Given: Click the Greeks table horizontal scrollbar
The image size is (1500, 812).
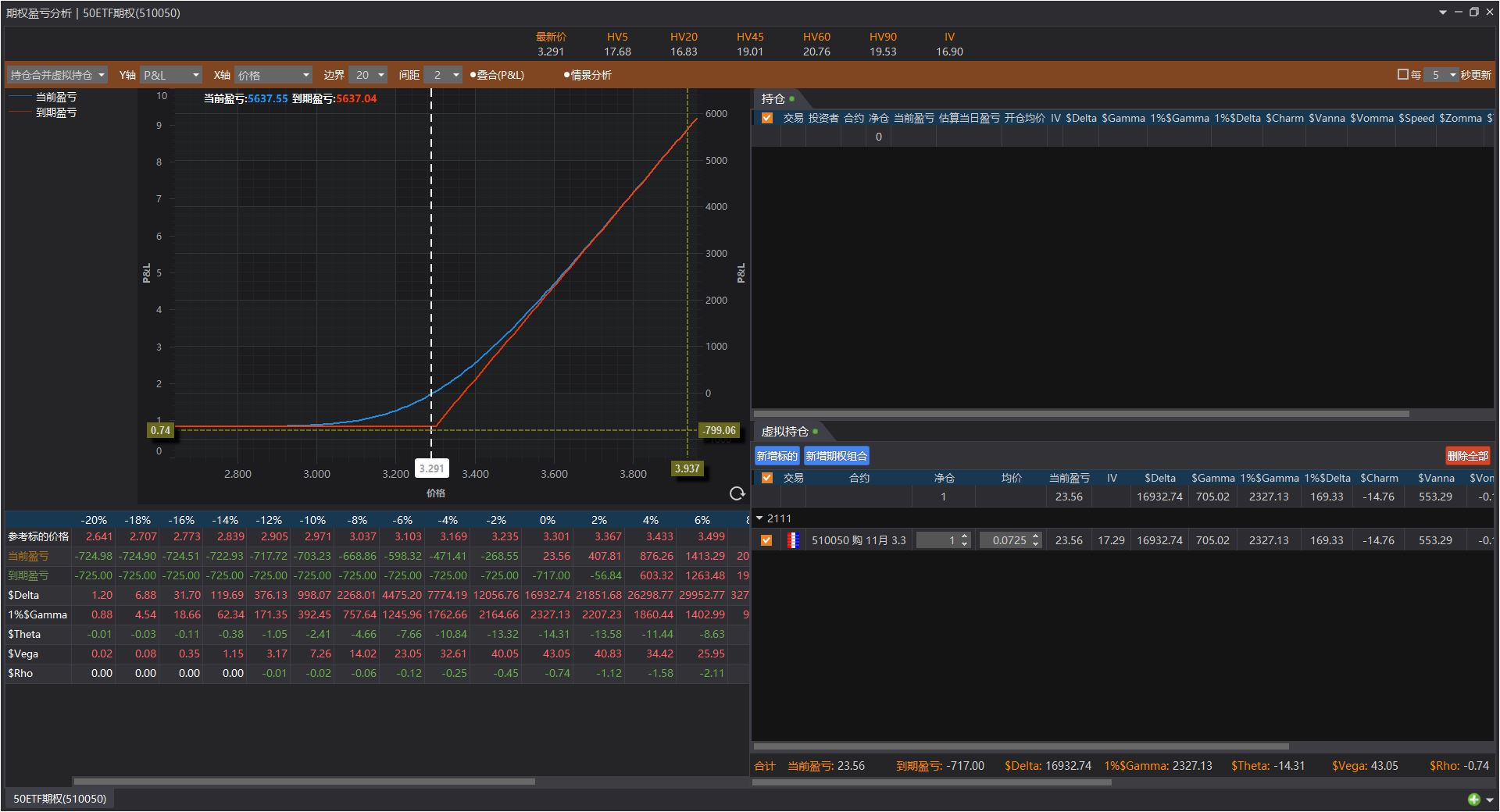Looking at the screenshot, I should (304, 781).
